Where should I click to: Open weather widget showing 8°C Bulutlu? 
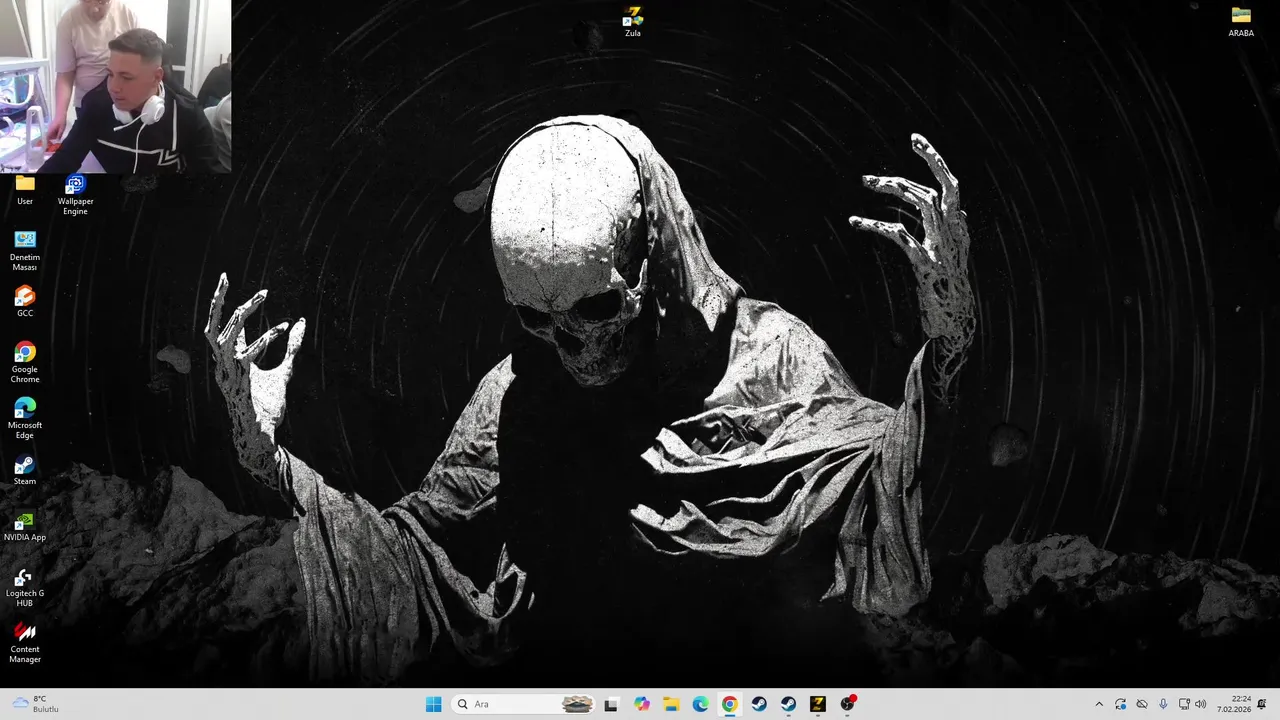[36, 704]
